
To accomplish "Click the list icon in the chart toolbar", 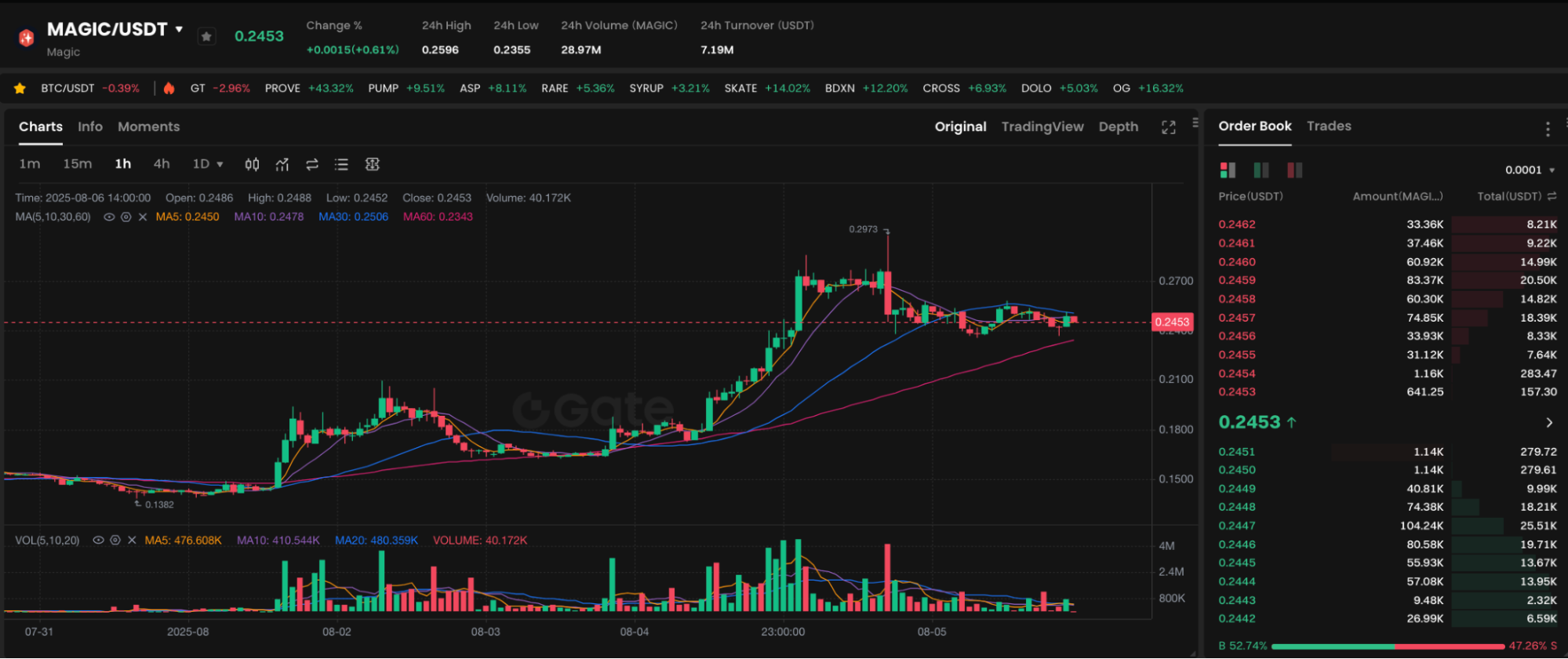I will [341, 164].
